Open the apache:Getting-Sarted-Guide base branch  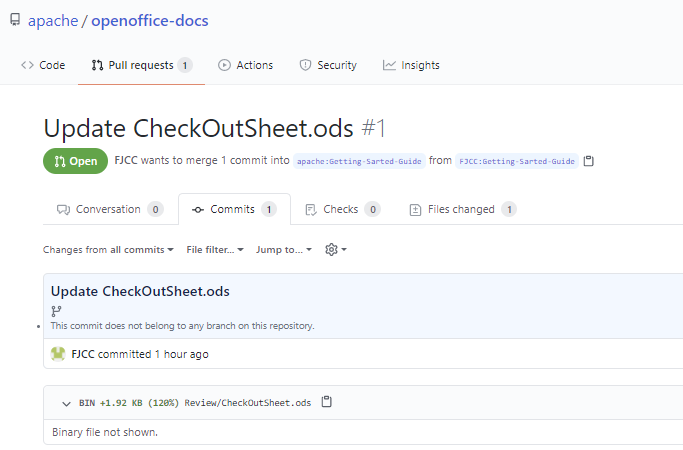[x=359, y=161]
